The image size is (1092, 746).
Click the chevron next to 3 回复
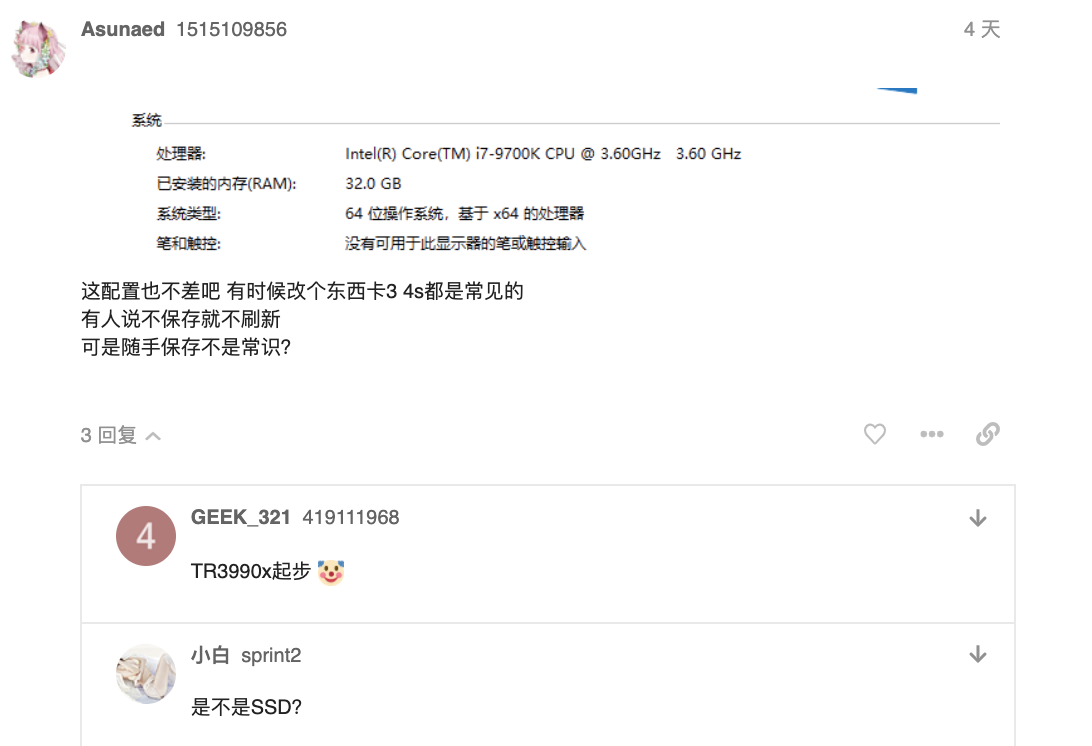tap(153, 437)
